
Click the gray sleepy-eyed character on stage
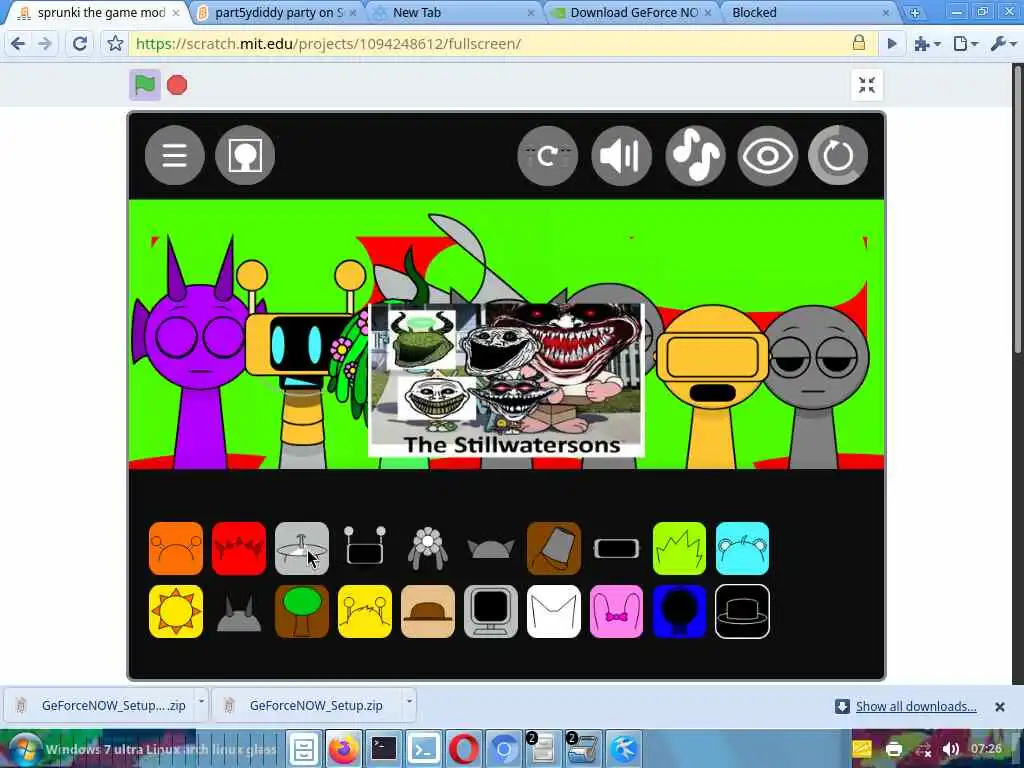click(x=815, y=385)
